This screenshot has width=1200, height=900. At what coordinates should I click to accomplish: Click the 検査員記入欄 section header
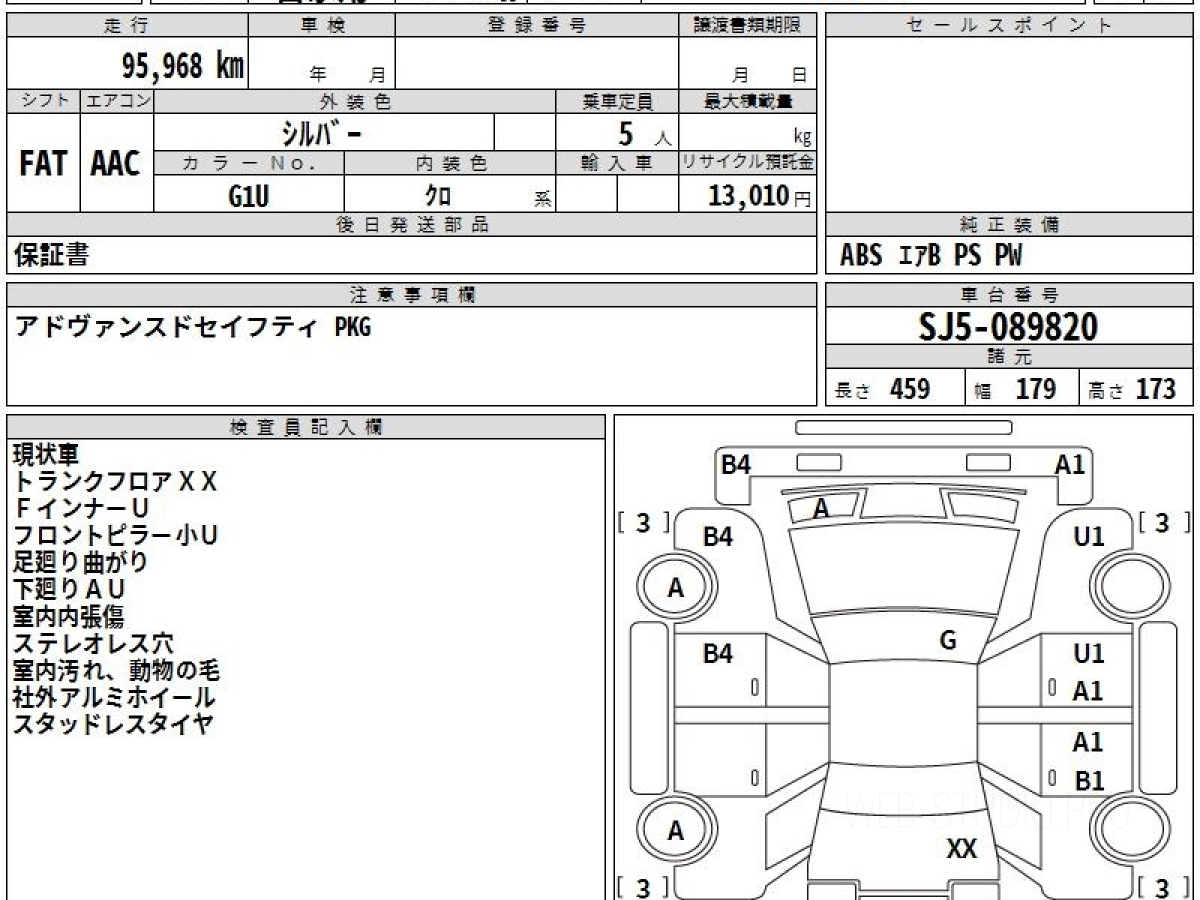tap(306, 426)
